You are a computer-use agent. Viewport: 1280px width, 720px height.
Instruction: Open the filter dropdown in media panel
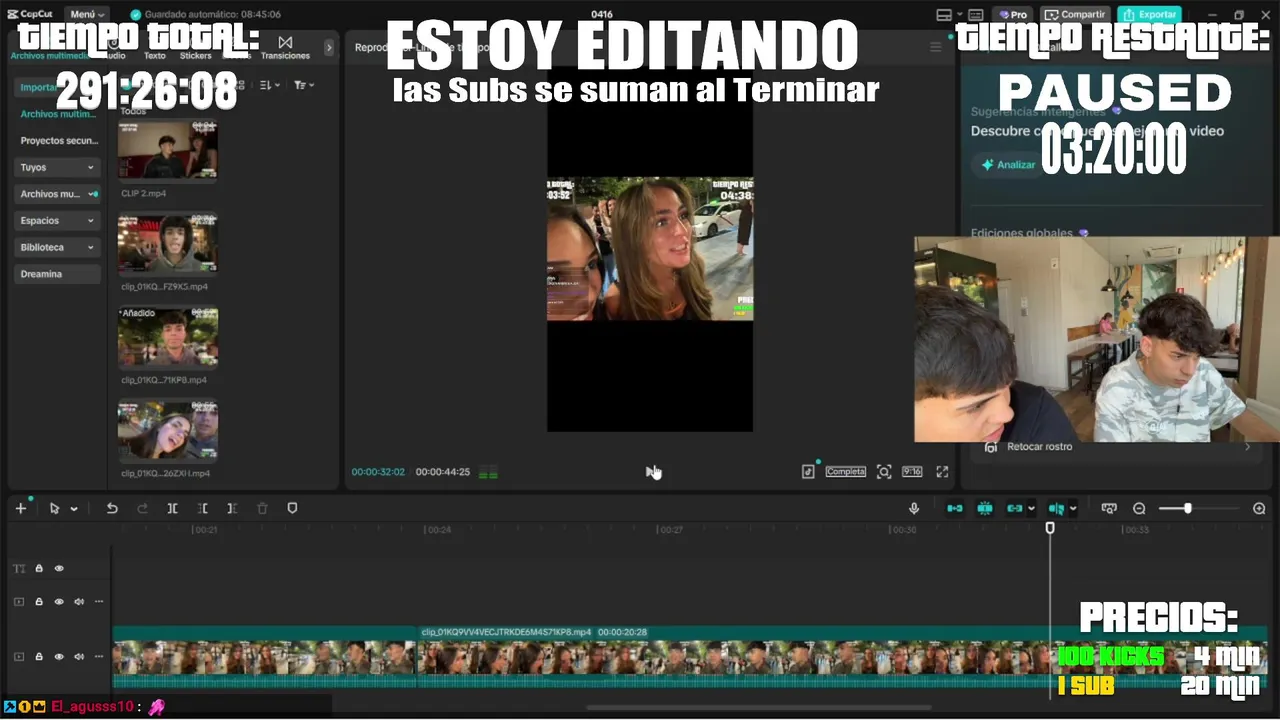(x=304, y=85)
